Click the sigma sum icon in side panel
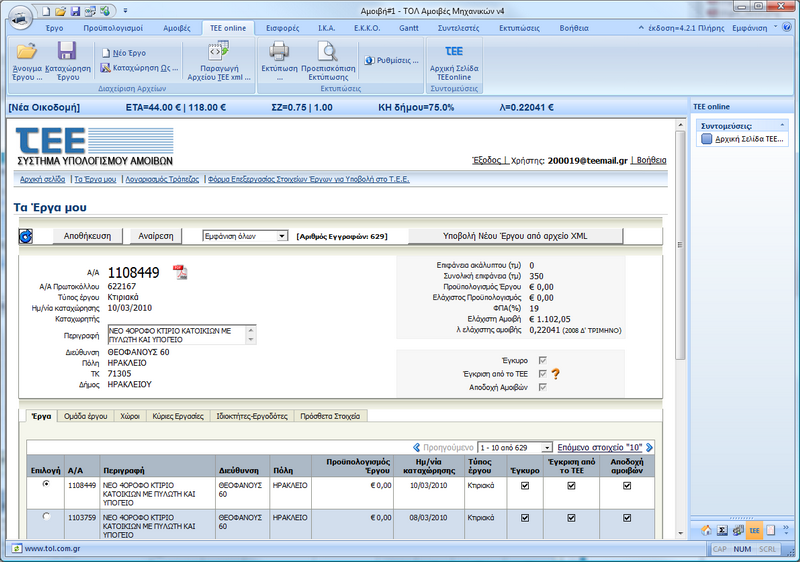Screen dimensions: 800x562 tap(720, 530)
